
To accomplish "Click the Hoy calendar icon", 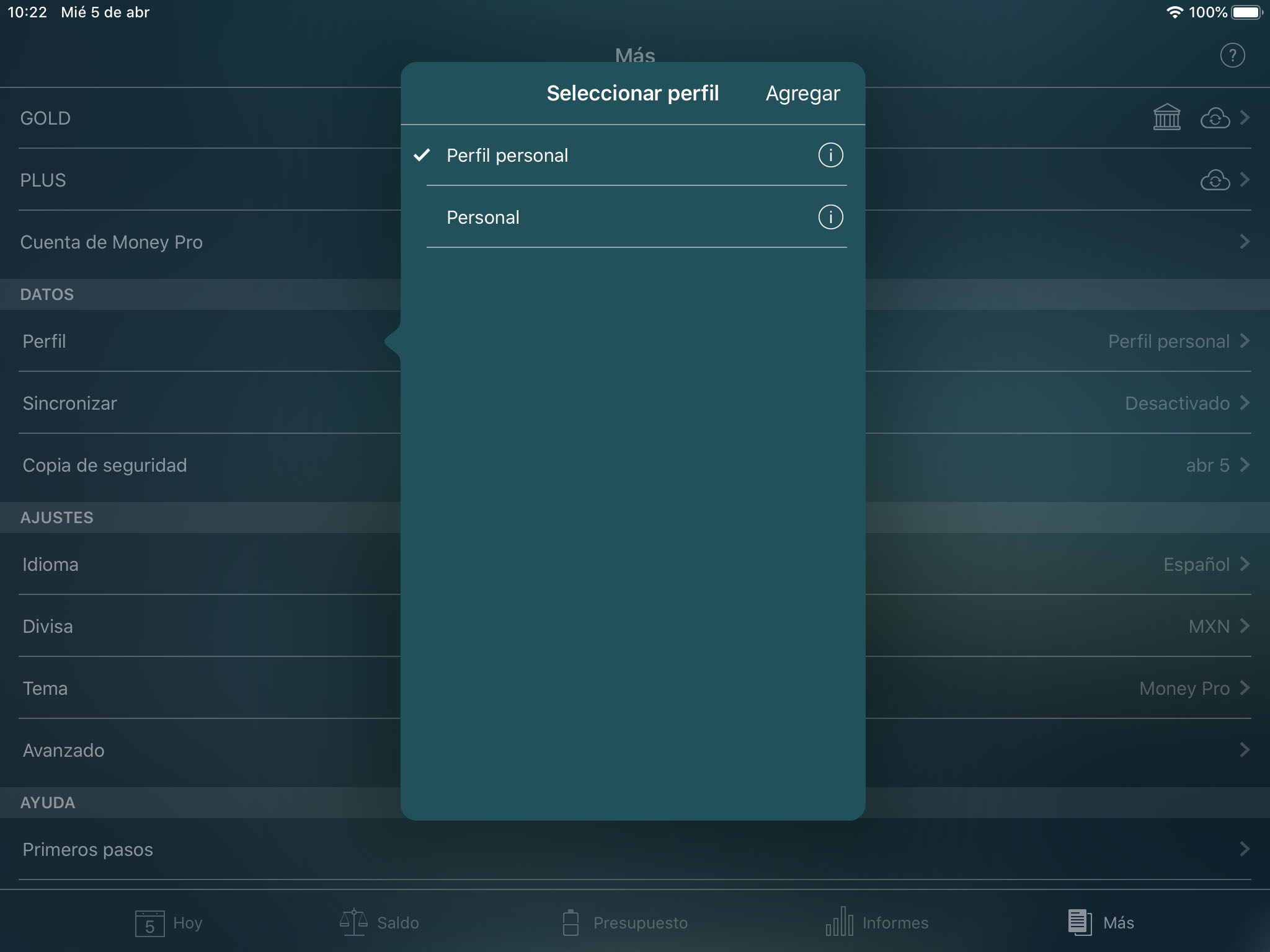I will coord(151,922).
